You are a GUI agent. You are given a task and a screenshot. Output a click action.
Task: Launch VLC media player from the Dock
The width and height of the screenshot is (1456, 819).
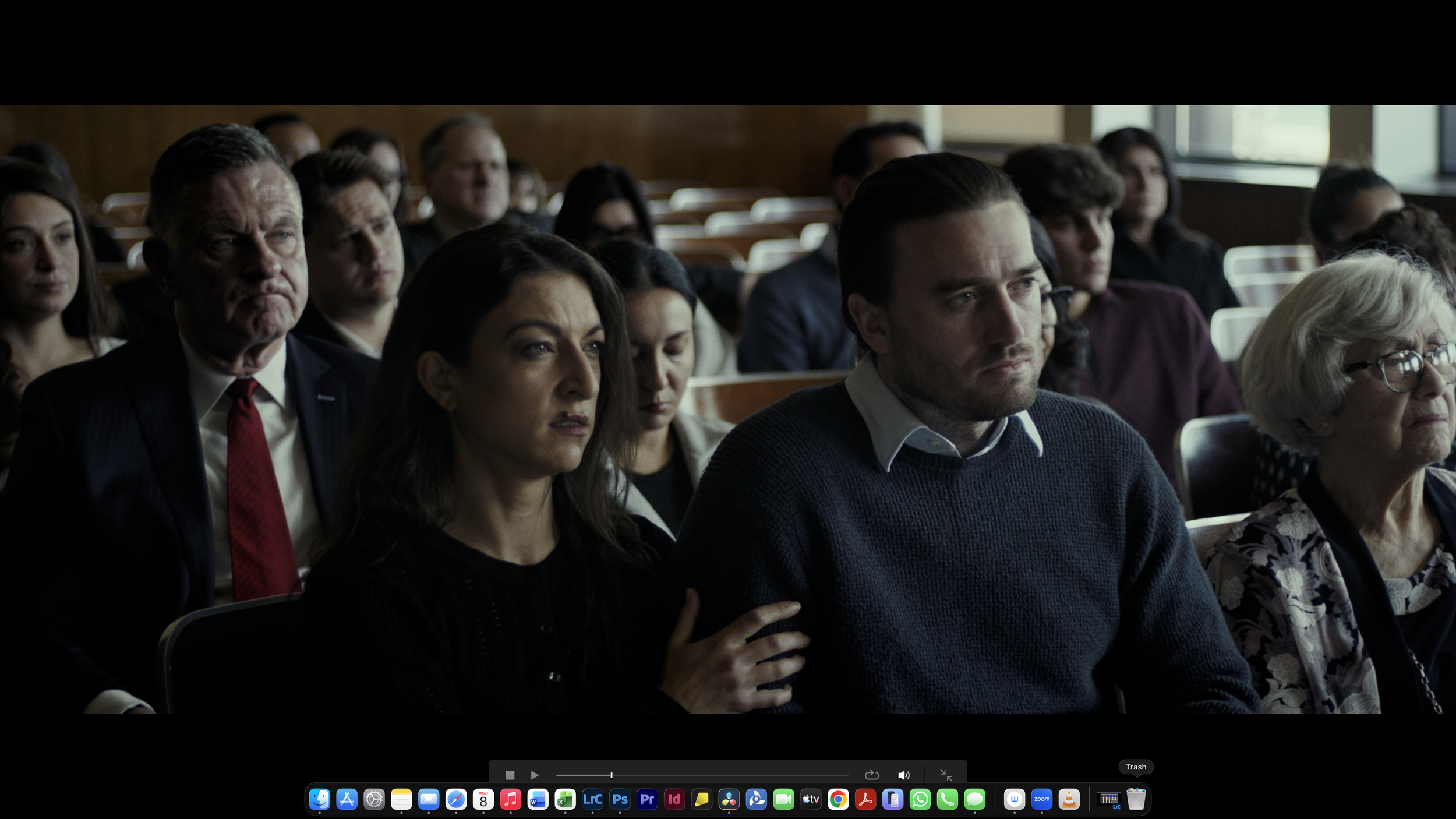[1069, 799]
